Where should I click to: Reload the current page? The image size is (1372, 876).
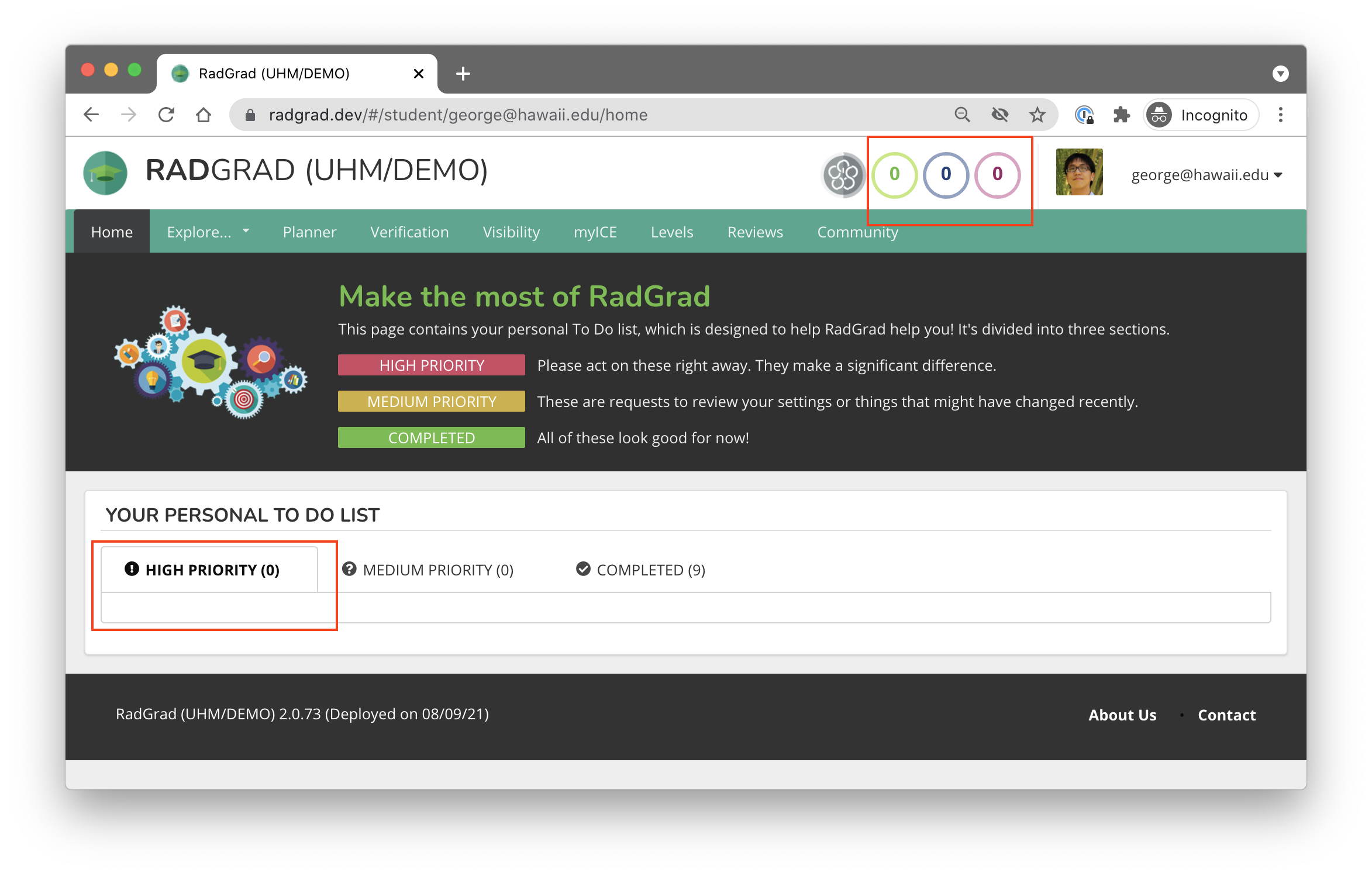[x=167, y=115]
